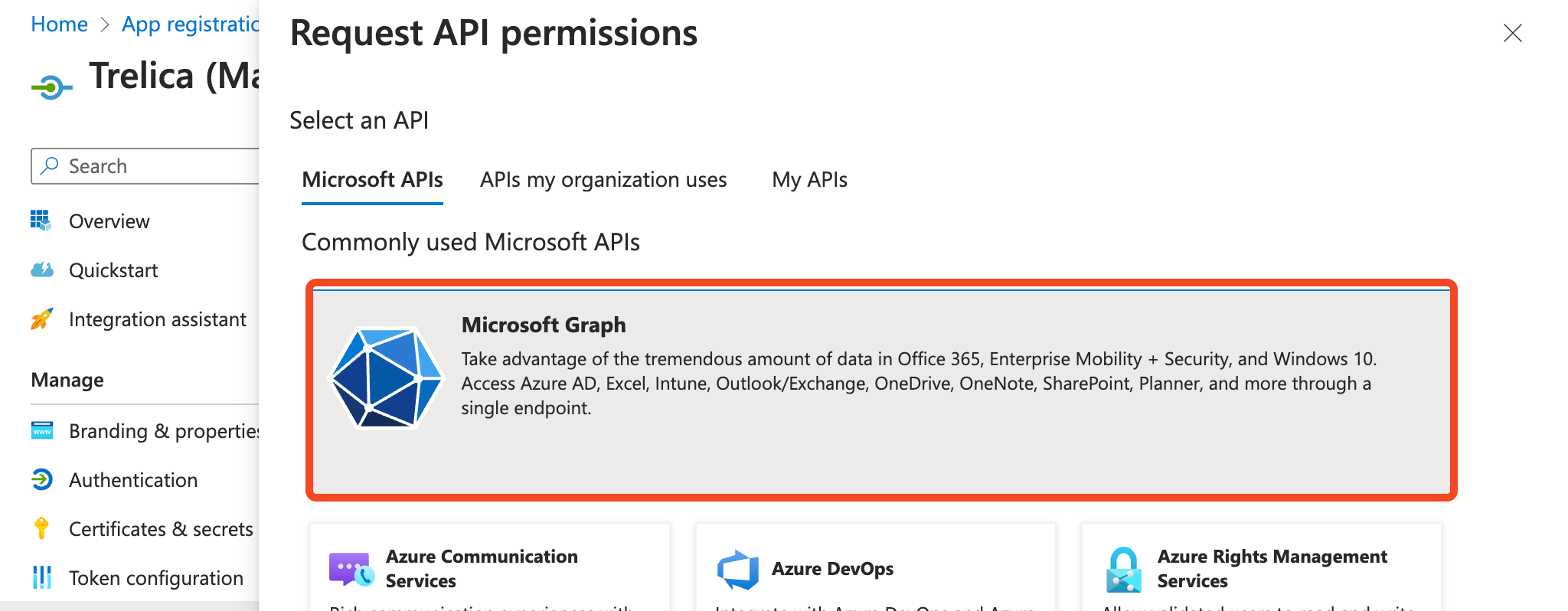The height and width of the screenshot is (611, 1568).
Task: Click the Manage section header
Action: (67, 380)
